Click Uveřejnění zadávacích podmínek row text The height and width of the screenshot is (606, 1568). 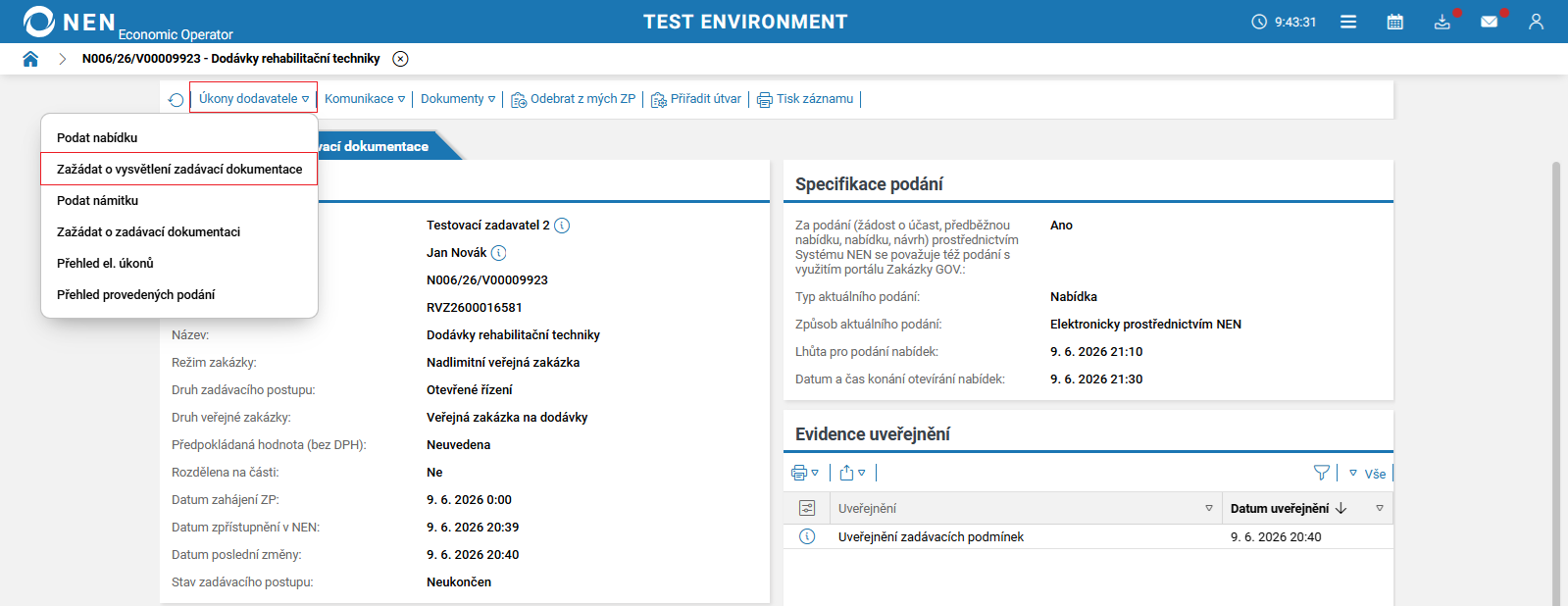[x=931, y=537]
